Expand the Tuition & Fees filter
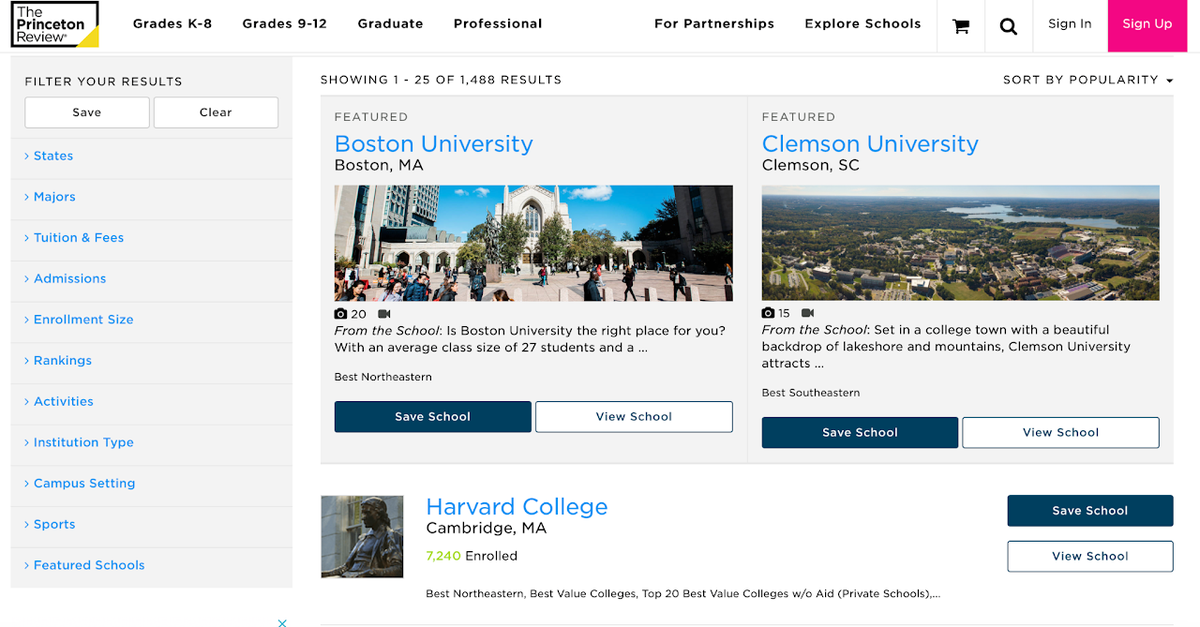1200x627 pixels. point(77,237)
